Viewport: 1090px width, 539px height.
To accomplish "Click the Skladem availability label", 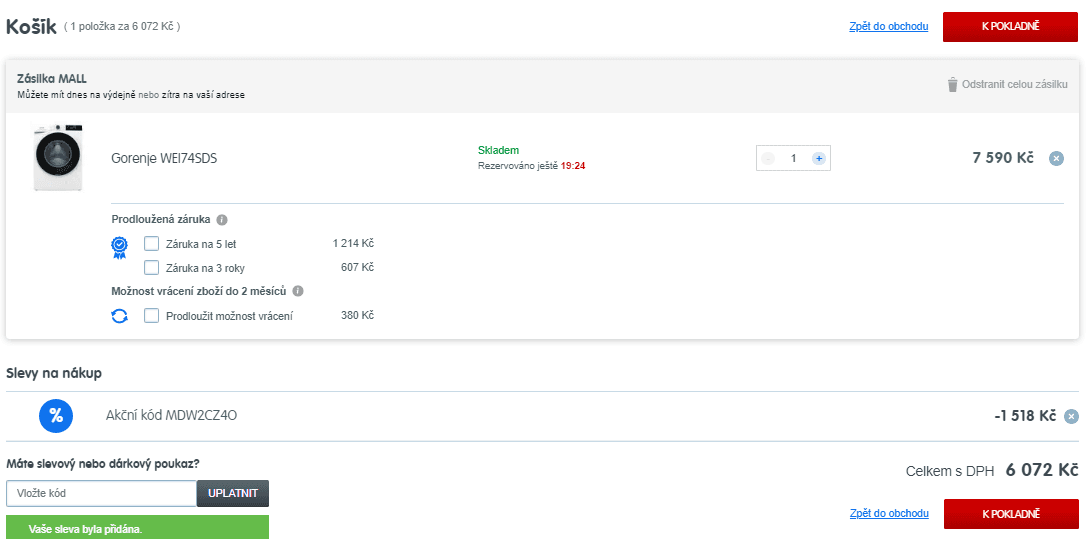I will click(498, 150).
